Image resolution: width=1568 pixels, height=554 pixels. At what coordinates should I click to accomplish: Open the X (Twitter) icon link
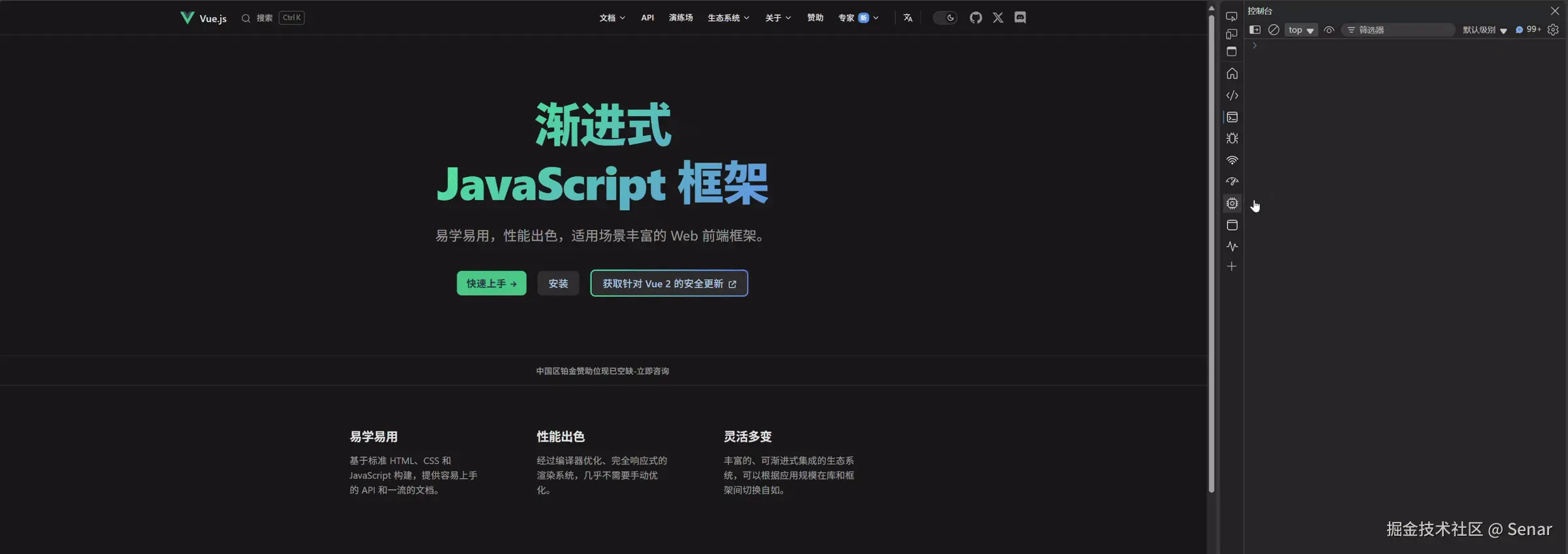click(x=998, y=18)
